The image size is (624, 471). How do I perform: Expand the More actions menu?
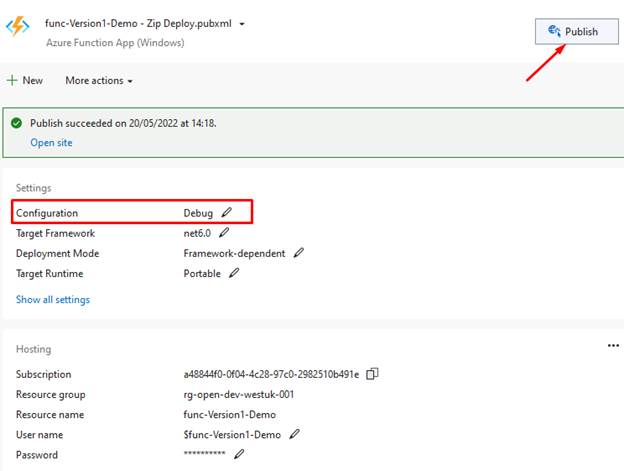tap(99, 81)
